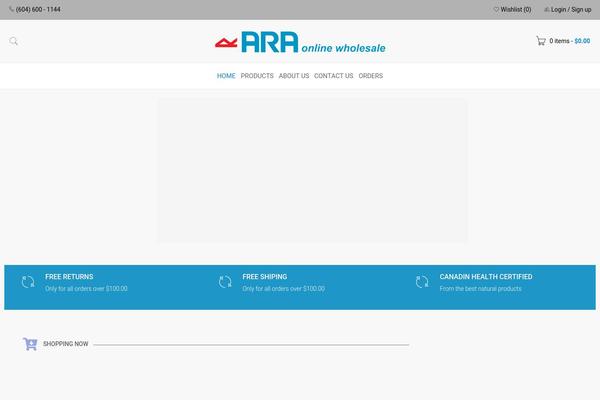This screenshot has height=400, width=600.
Task: Click the Shopping Now cart icon
Action: click(x=30, y=344)
